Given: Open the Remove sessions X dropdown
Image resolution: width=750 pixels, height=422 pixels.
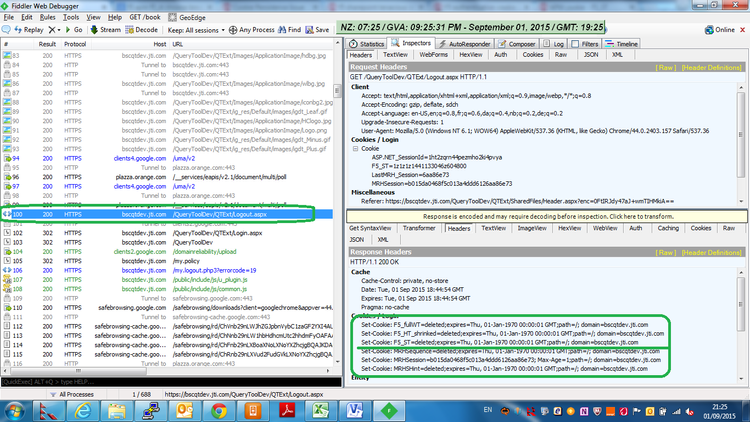Looking at the screenshot, I should [x=57, y=30].
